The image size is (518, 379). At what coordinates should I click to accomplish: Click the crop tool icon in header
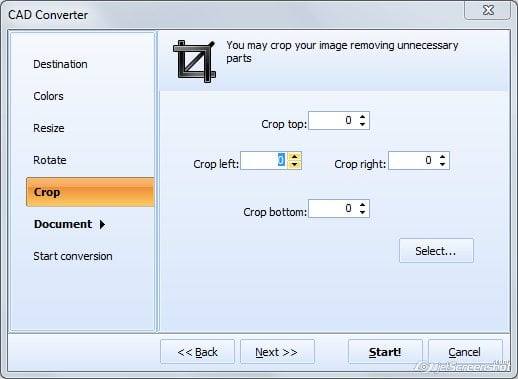(x=195, y=61)
